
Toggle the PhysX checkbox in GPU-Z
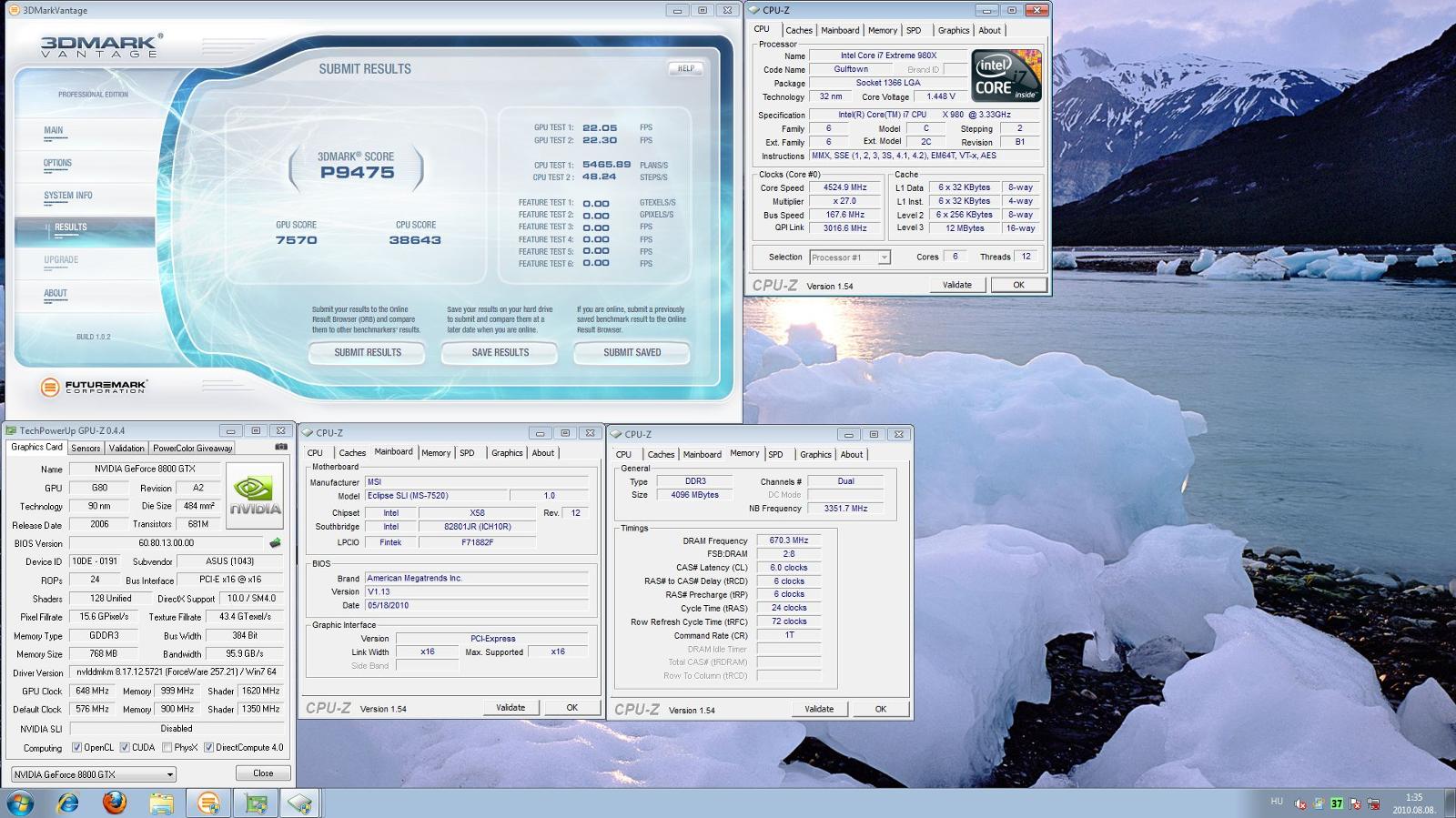[x=167, y=748]
